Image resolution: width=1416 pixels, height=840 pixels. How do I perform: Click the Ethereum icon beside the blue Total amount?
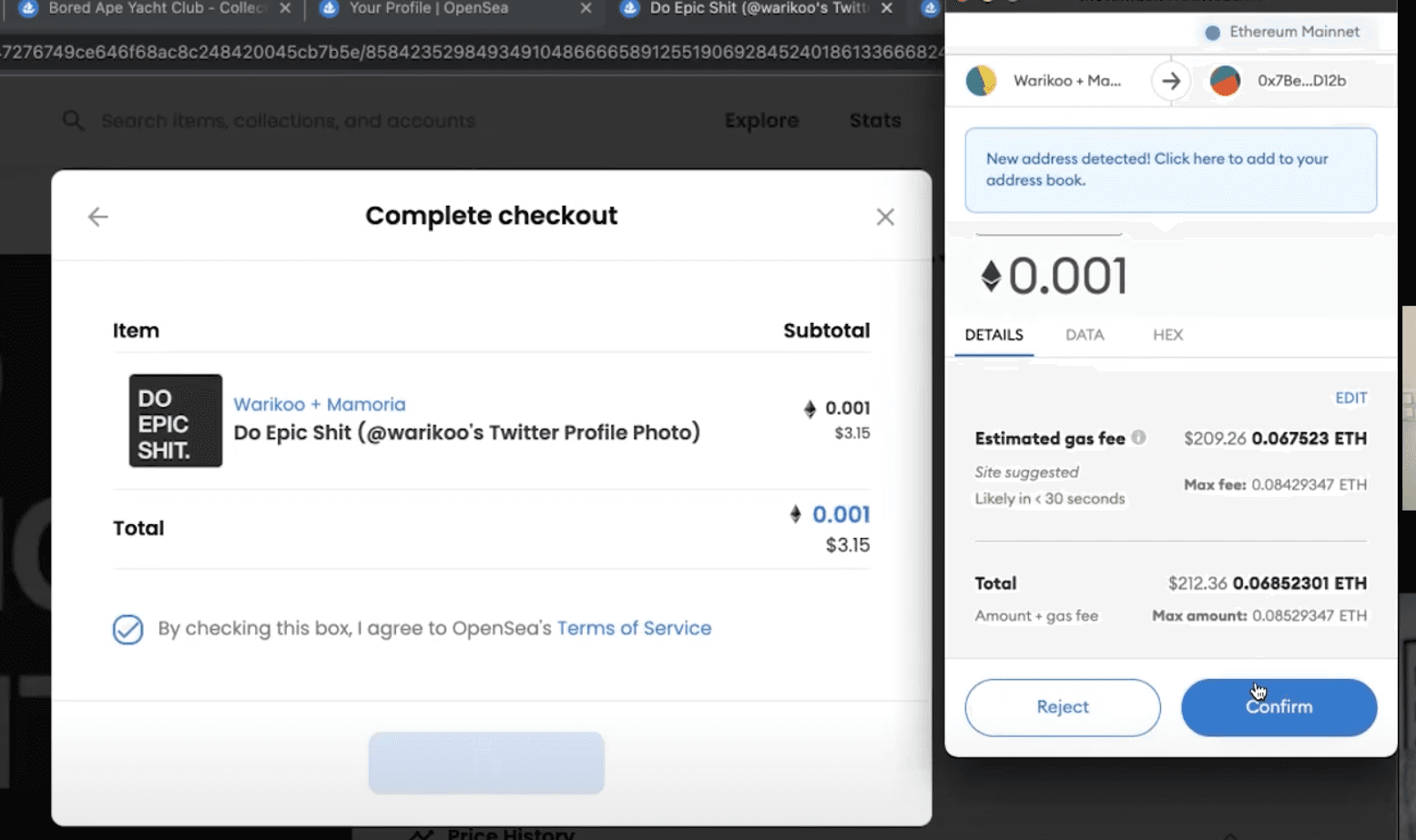point(795,514)
